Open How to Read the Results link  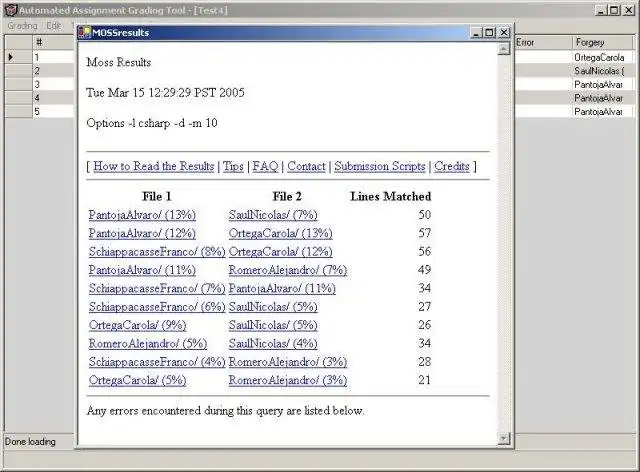(x=153, y=166)
